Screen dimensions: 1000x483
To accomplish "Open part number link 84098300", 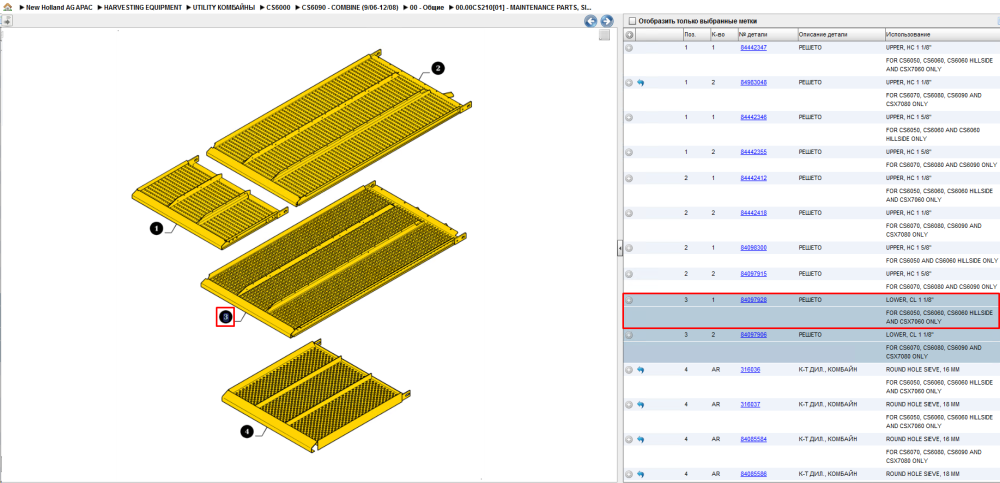I will pos(753,248).
